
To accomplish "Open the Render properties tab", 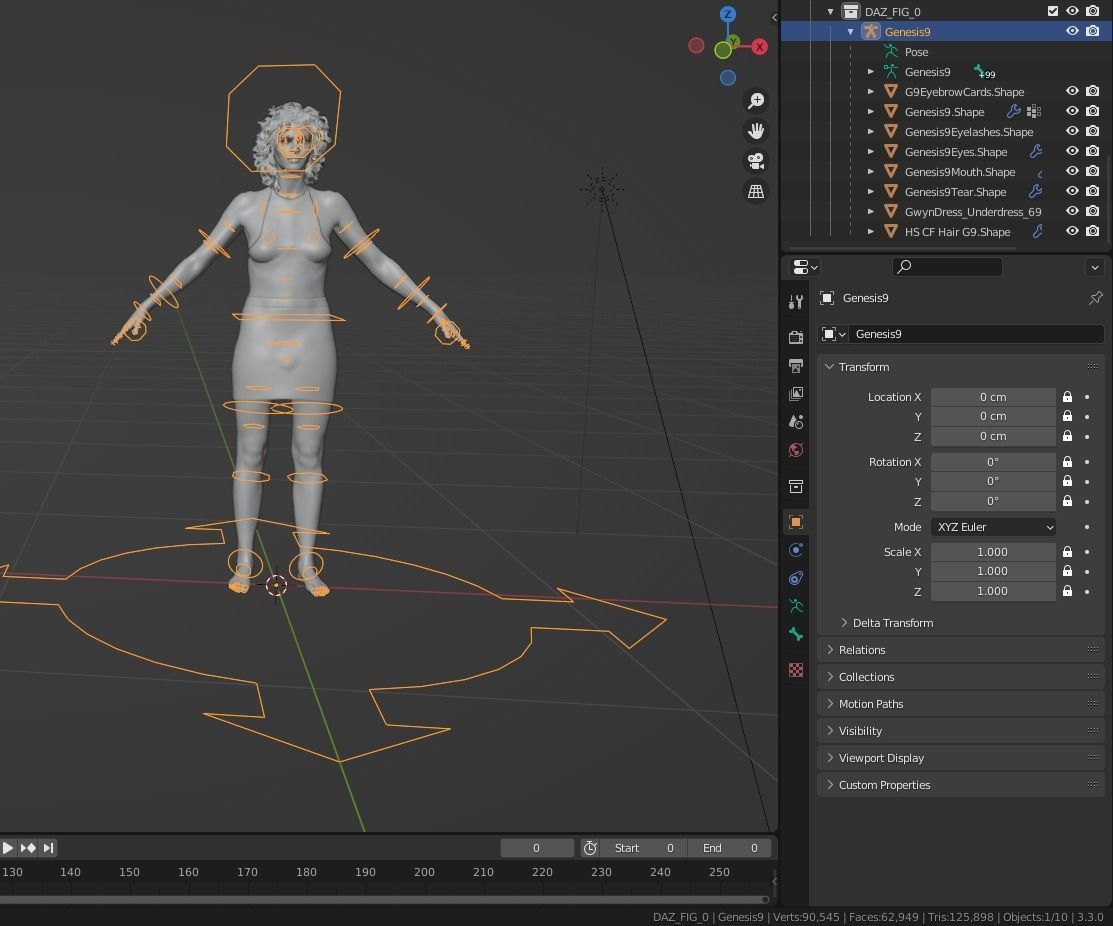I will click(796, 336).
